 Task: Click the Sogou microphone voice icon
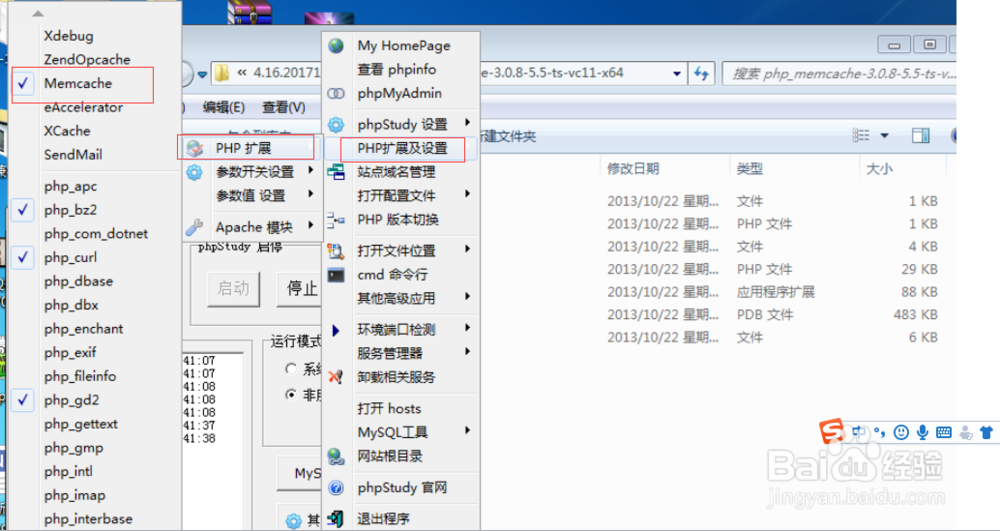(x=922, y=432)
